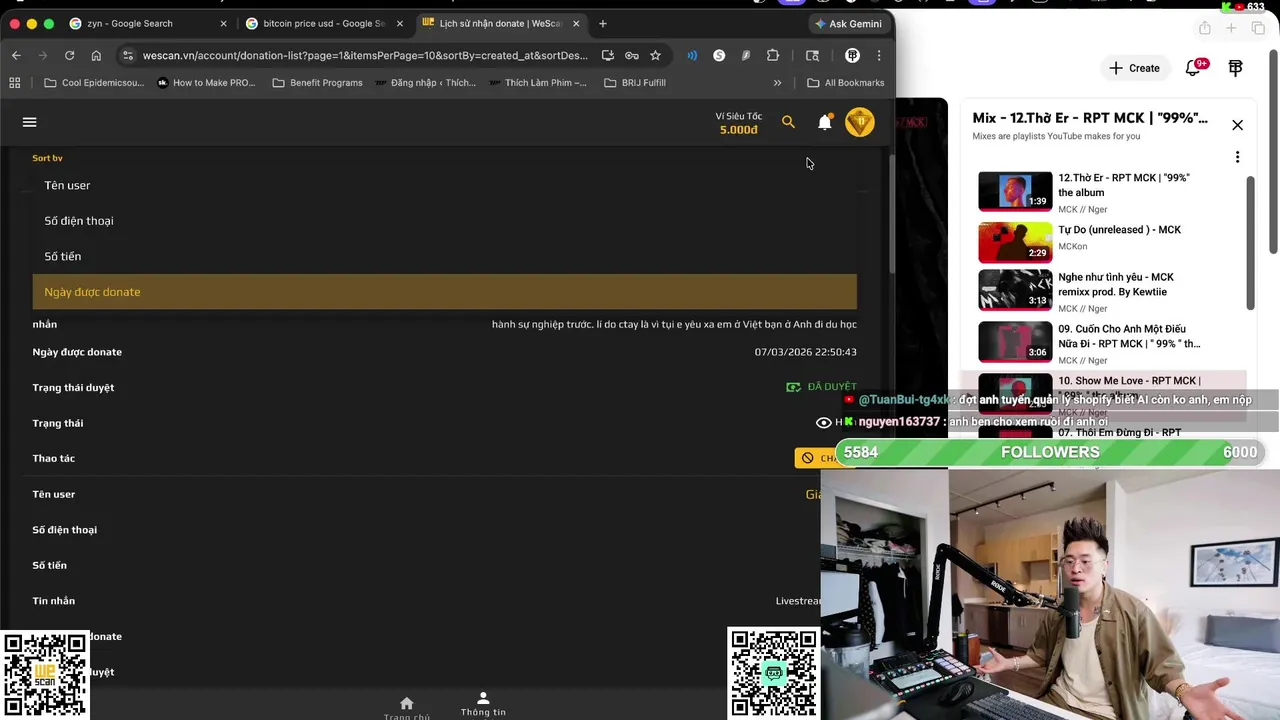Click the Mix playlist panel scrollbar

pyautogui.click(x=1250, y=244)
